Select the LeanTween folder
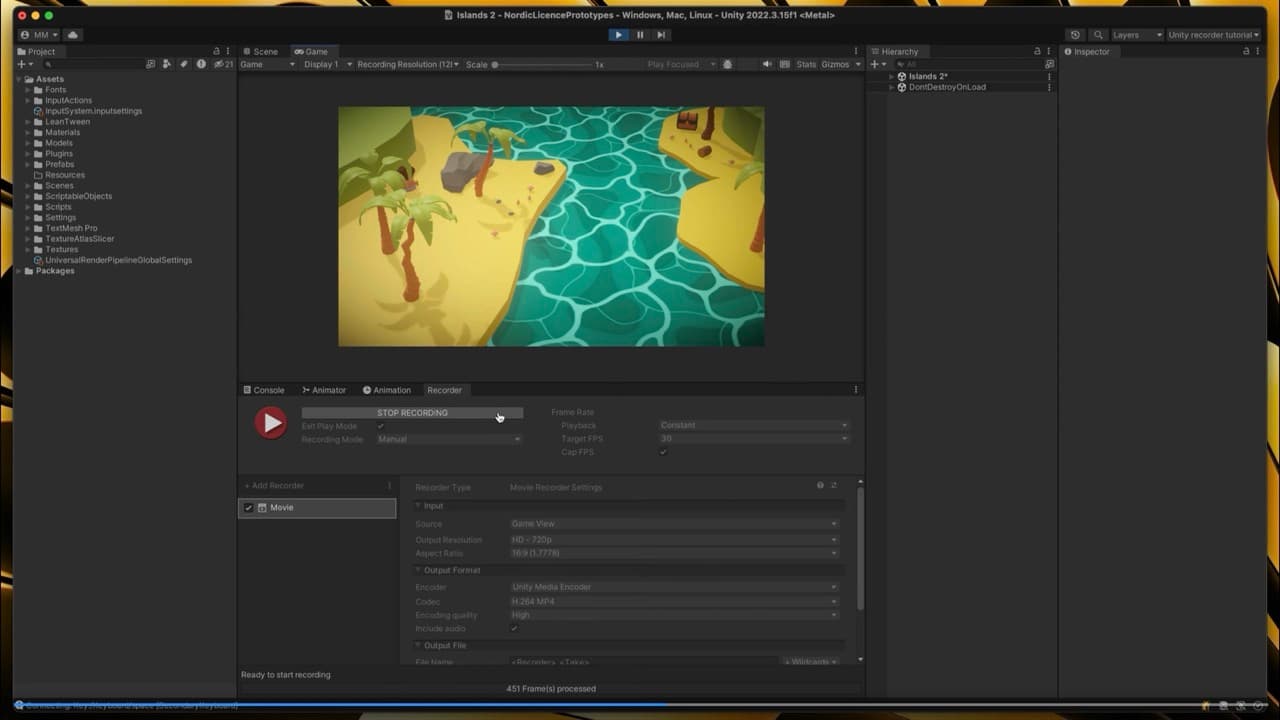Image resolution: width=1280 pixels, height=720 pixels. click(x=68, y=122)
